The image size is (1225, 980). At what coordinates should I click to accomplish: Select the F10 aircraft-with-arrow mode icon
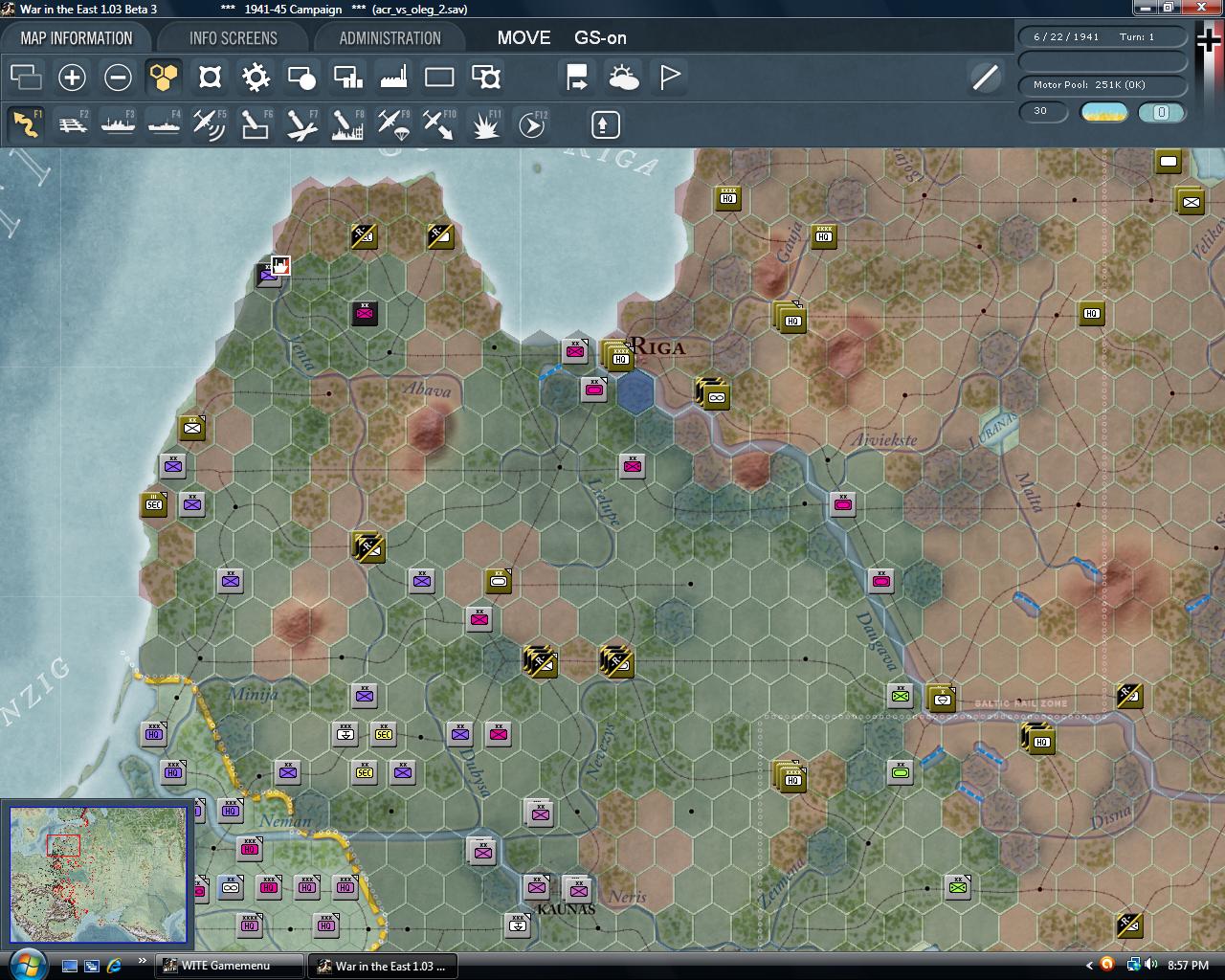(x=439, y=124)
